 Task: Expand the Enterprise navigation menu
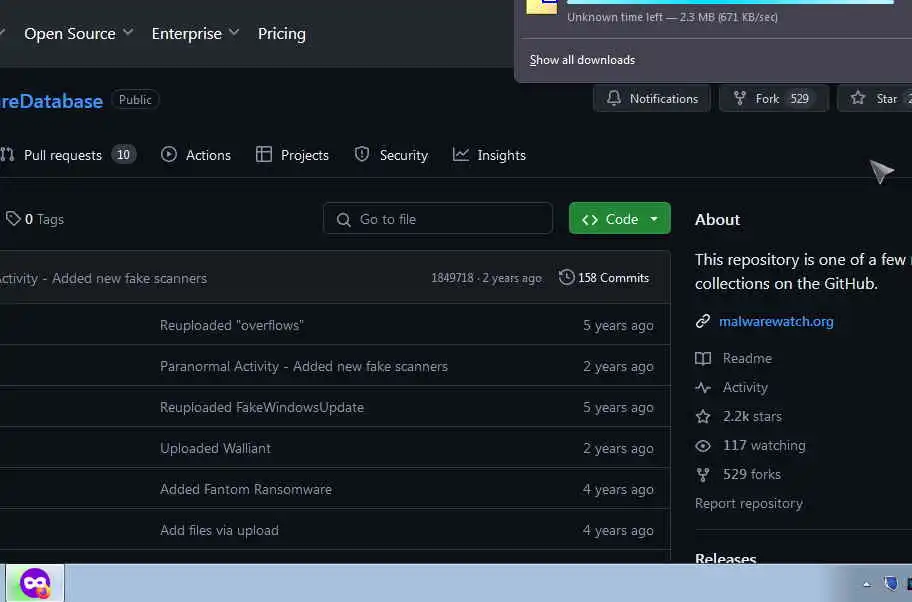tap(195, 34)
